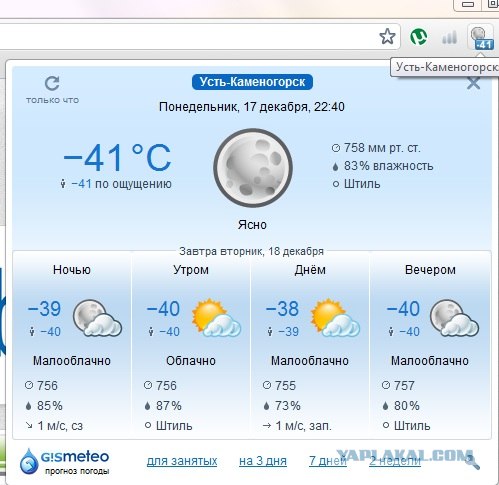This screenshot has height=485, width=499.
Task: Open the 'для занятых' forecast link
Action: pos(182,461)
